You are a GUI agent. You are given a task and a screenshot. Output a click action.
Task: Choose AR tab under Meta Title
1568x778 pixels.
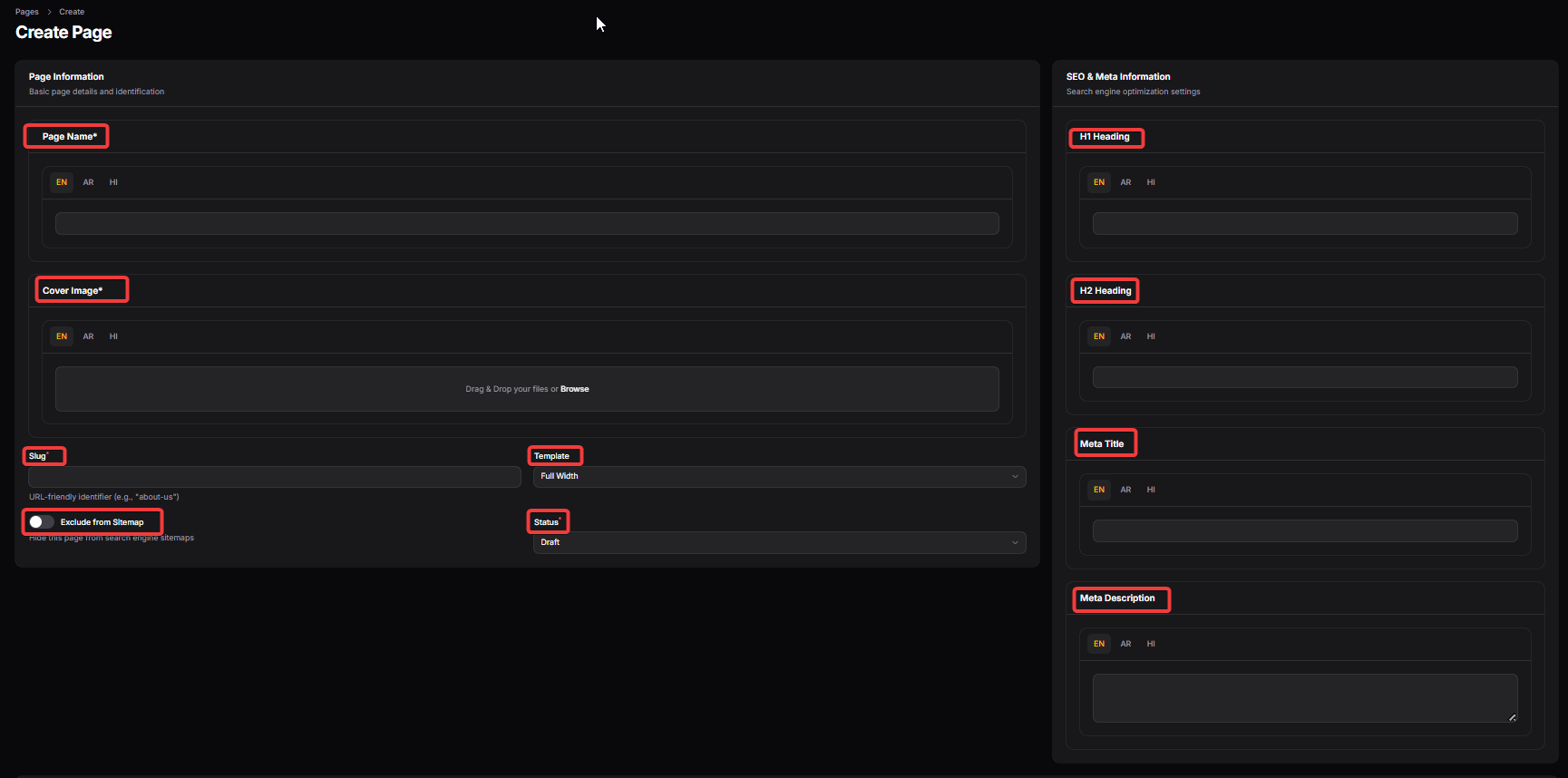(x=1125, y=490)
